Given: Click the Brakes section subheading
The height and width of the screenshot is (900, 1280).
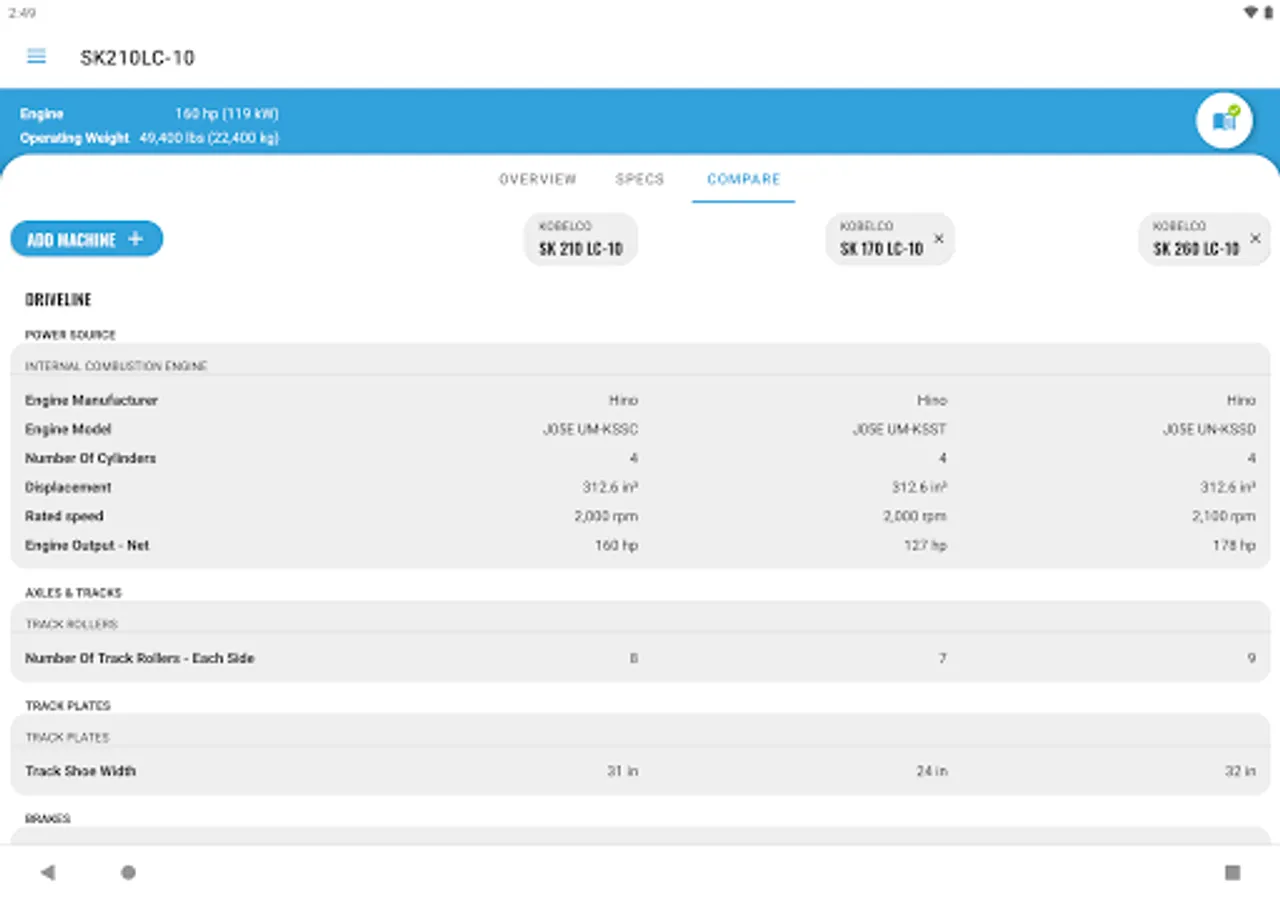Looking at the screenshot, I should tap(47, 819).
